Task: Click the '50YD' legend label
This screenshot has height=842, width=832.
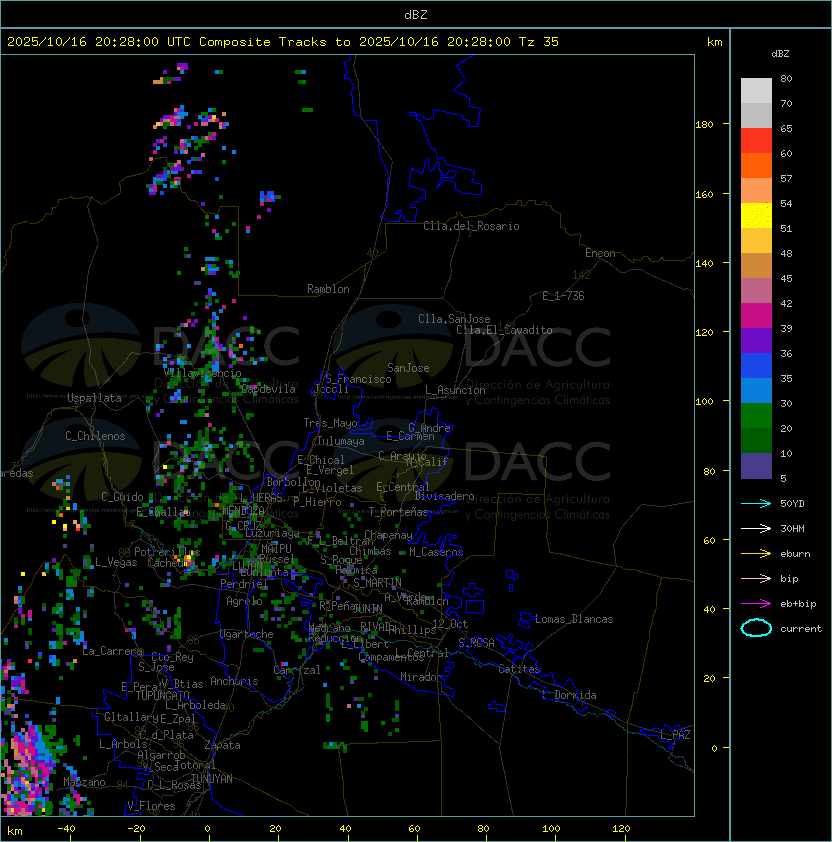Action: pyautogui.click(x=792, y=504)
